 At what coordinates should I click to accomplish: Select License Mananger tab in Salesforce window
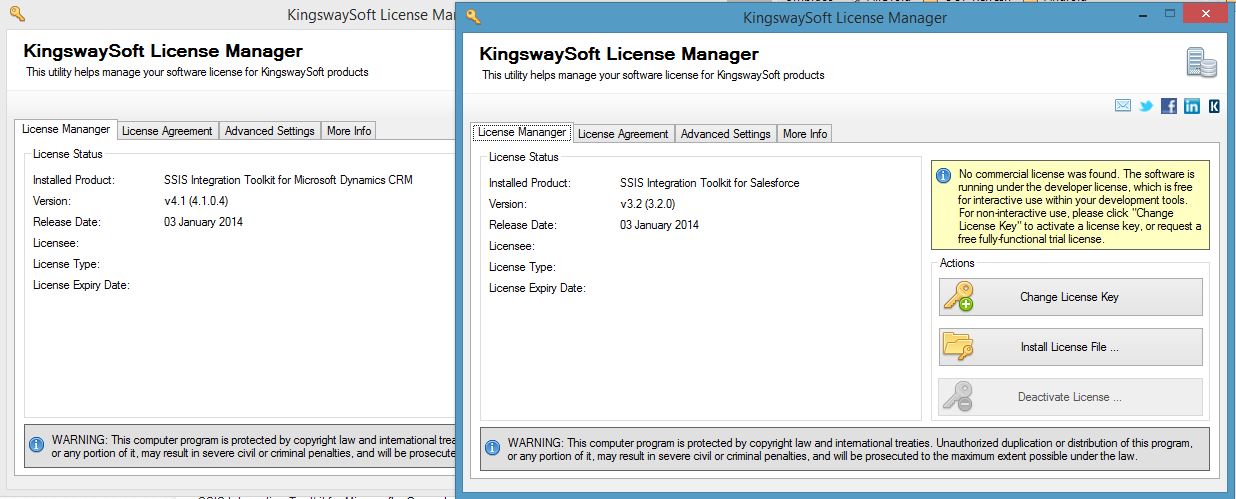[522, 132]
